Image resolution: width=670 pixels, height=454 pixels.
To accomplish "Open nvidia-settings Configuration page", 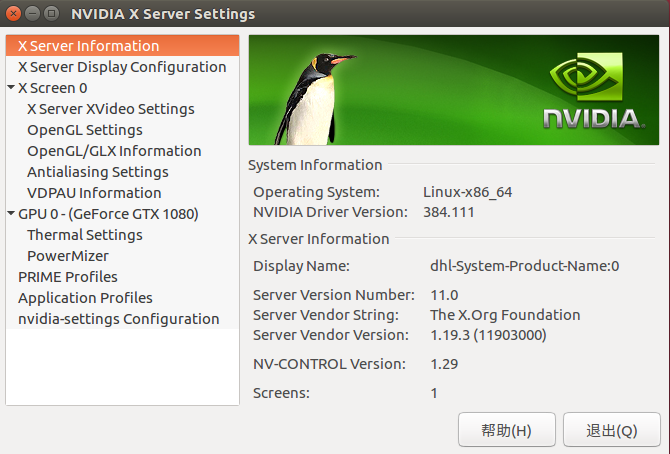I will pyautogui.click(x=118, y=319).
